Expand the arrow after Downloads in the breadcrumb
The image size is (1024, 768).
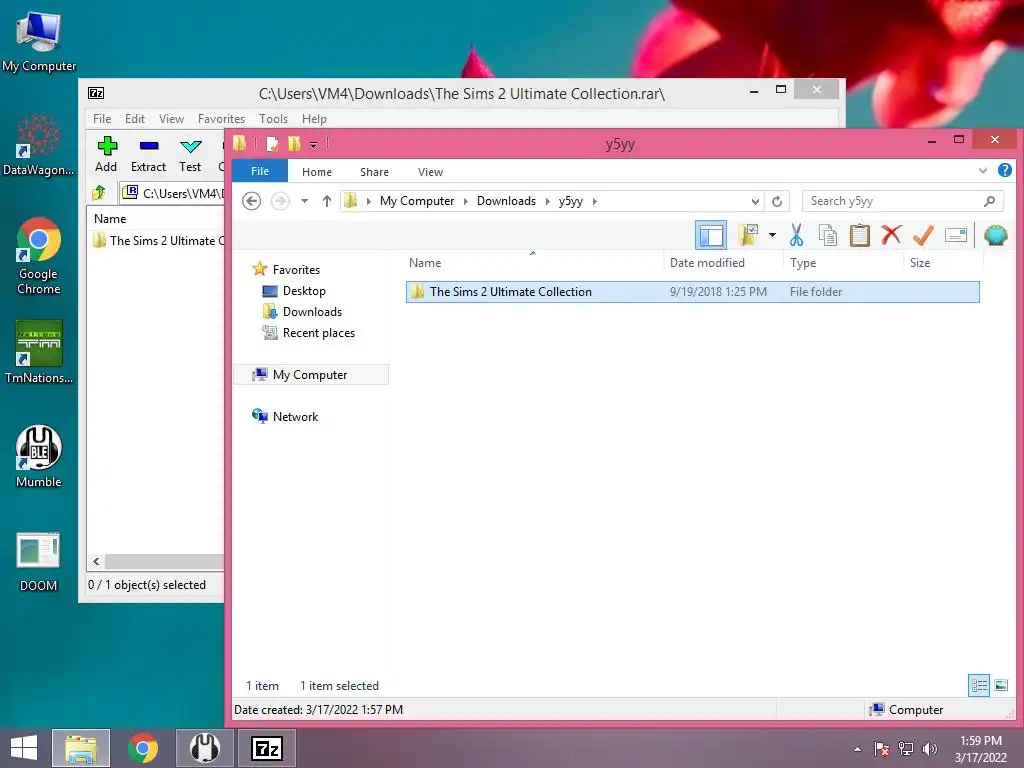[x=547, y=201]
